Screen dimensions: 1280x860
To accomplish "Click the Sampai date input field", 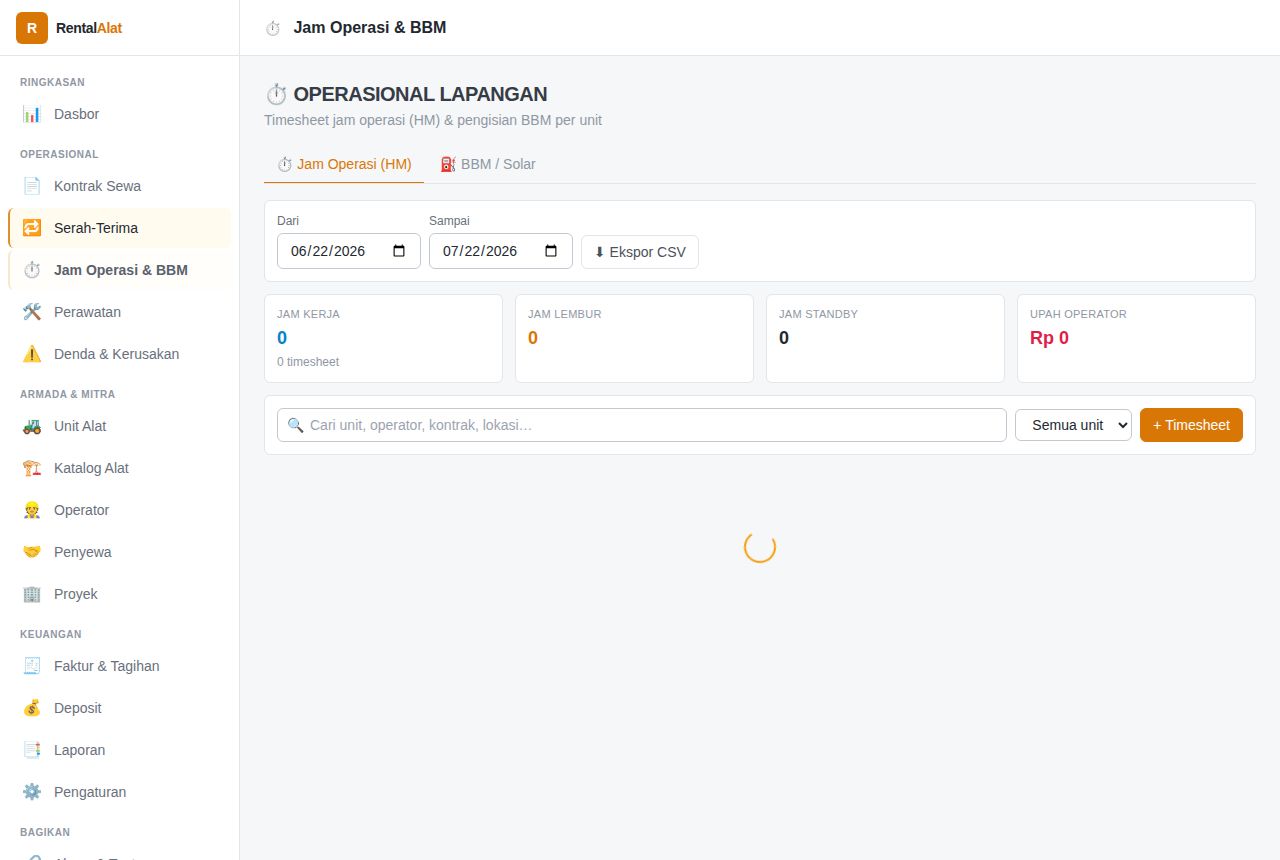I will point(501,251).
